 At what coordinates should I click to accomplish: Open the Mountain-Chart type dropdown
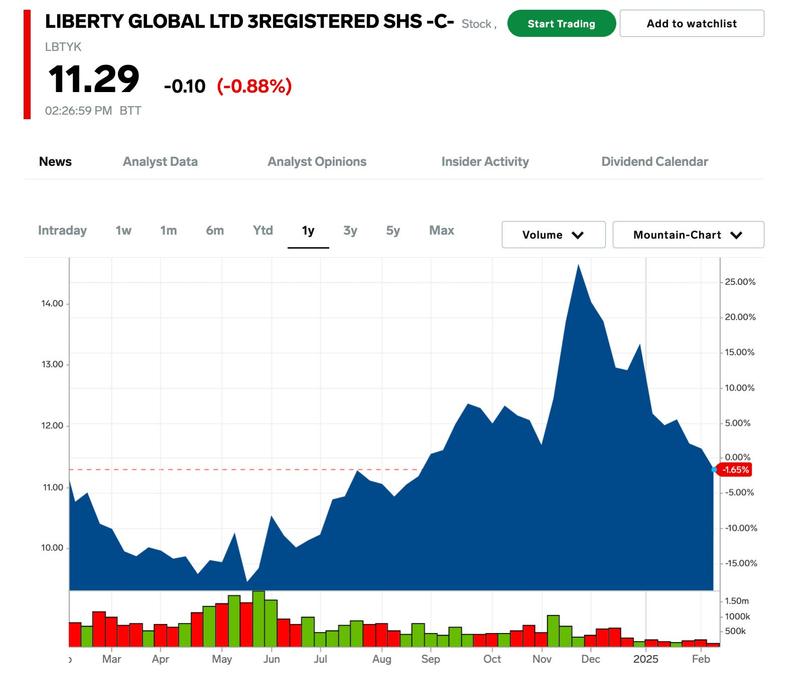(688, 235)
